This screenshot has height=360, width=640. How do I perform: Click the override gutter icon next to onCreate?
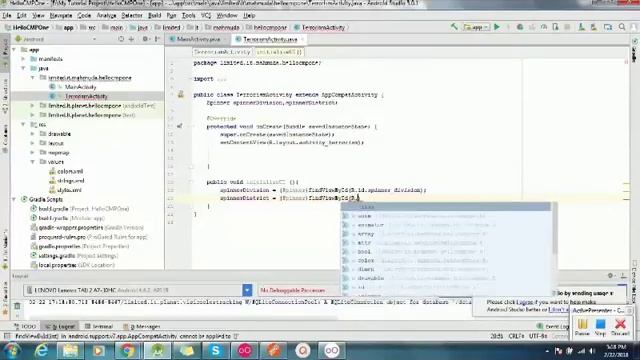[x=180, y=127]
